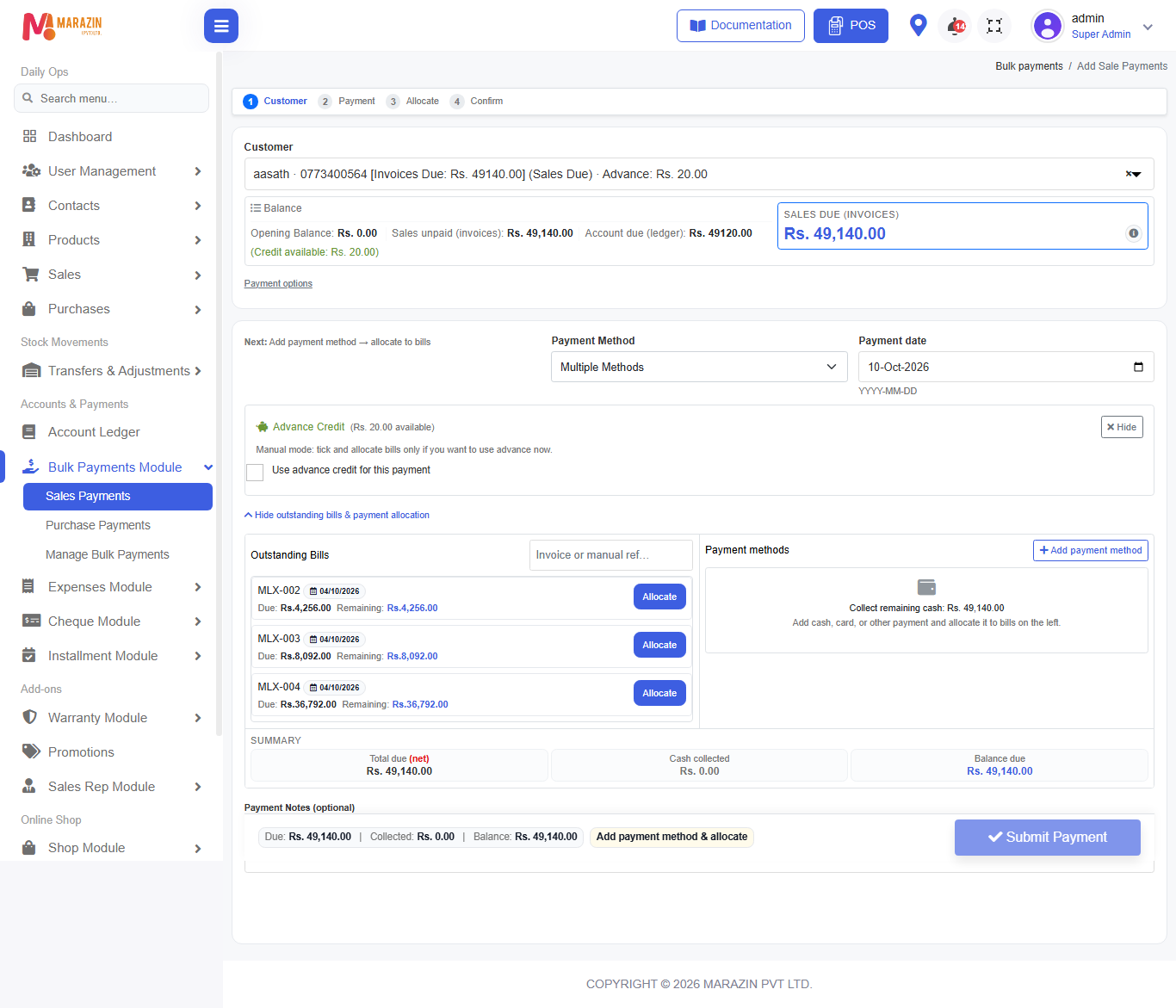
Task: Click the Products building icon
Action: coord(29,239)
